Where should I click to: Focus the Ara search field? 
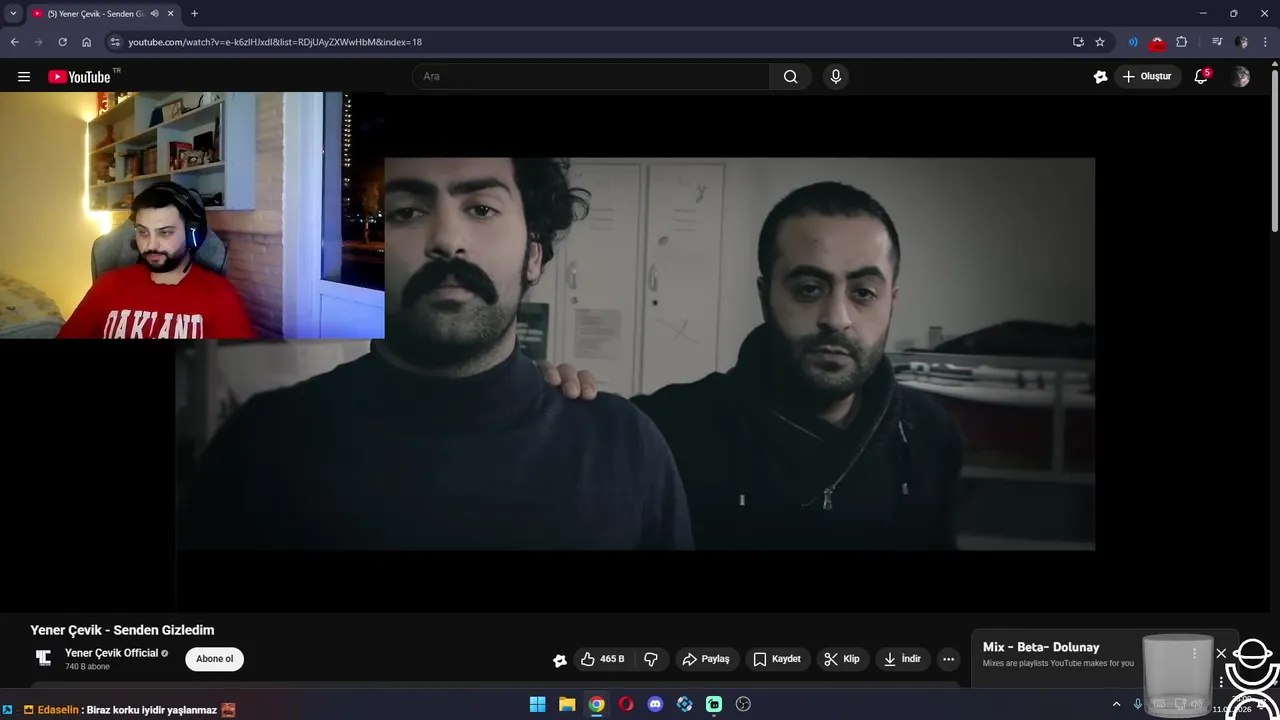[x=590, y=77]
